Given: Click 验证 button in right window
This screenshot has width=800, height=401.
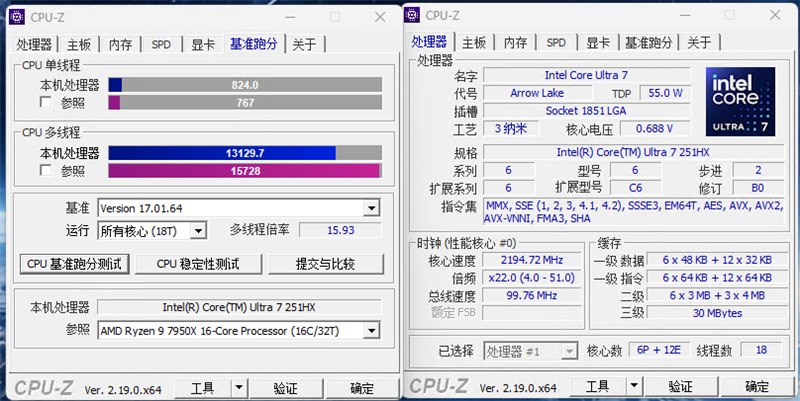Looking at the screenshot, I should pyautogui.click(x=681, y=386).
